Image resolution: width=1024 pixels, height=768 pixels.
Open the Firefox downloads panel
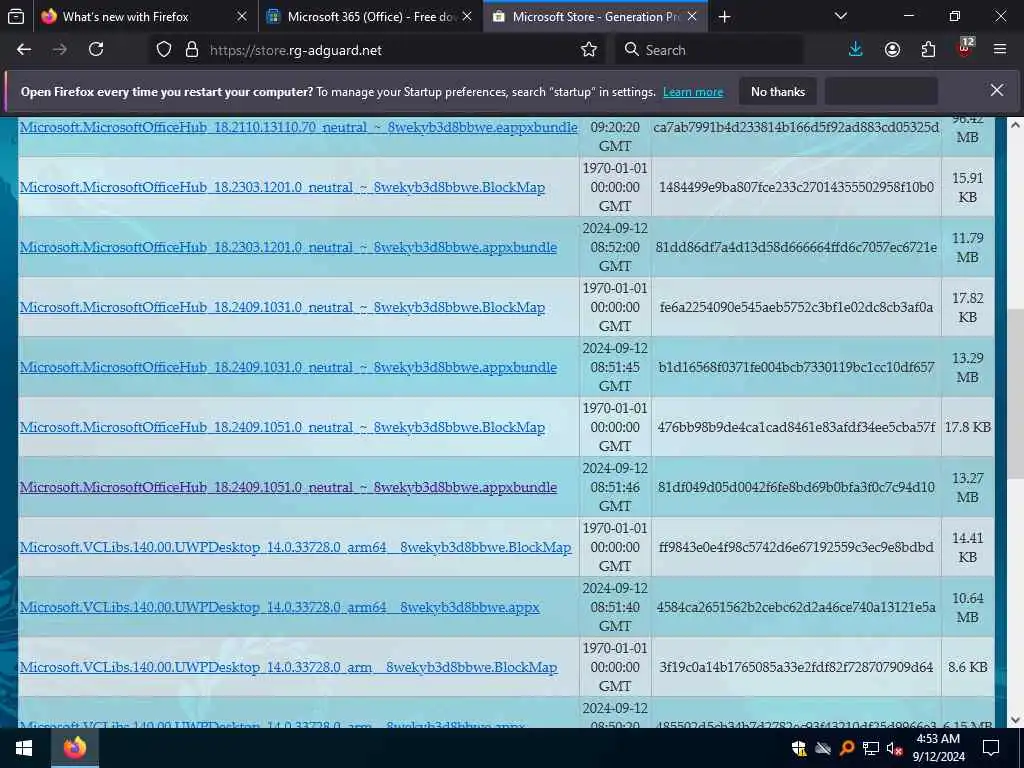[856, 50]
